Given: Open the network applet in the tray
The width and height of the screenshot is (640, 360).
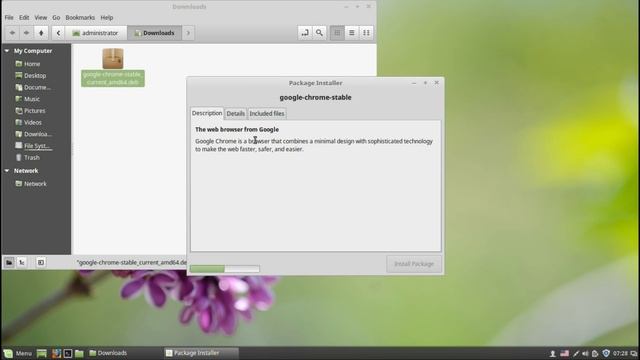Looking at the screenshot, I should [576, 353].
